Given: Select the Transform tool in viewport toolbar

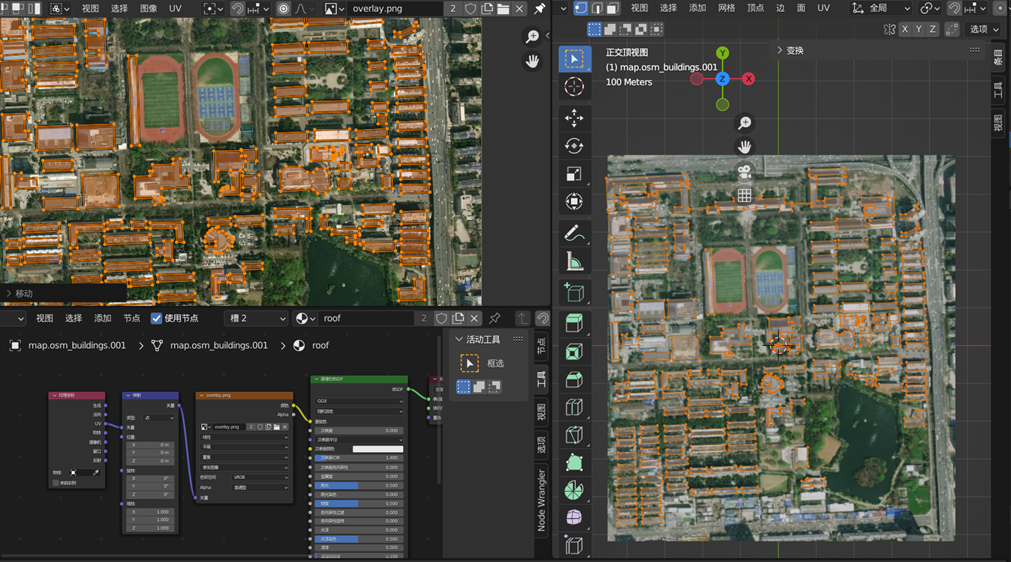Looking at the screenshot, I should click(574, 202).
